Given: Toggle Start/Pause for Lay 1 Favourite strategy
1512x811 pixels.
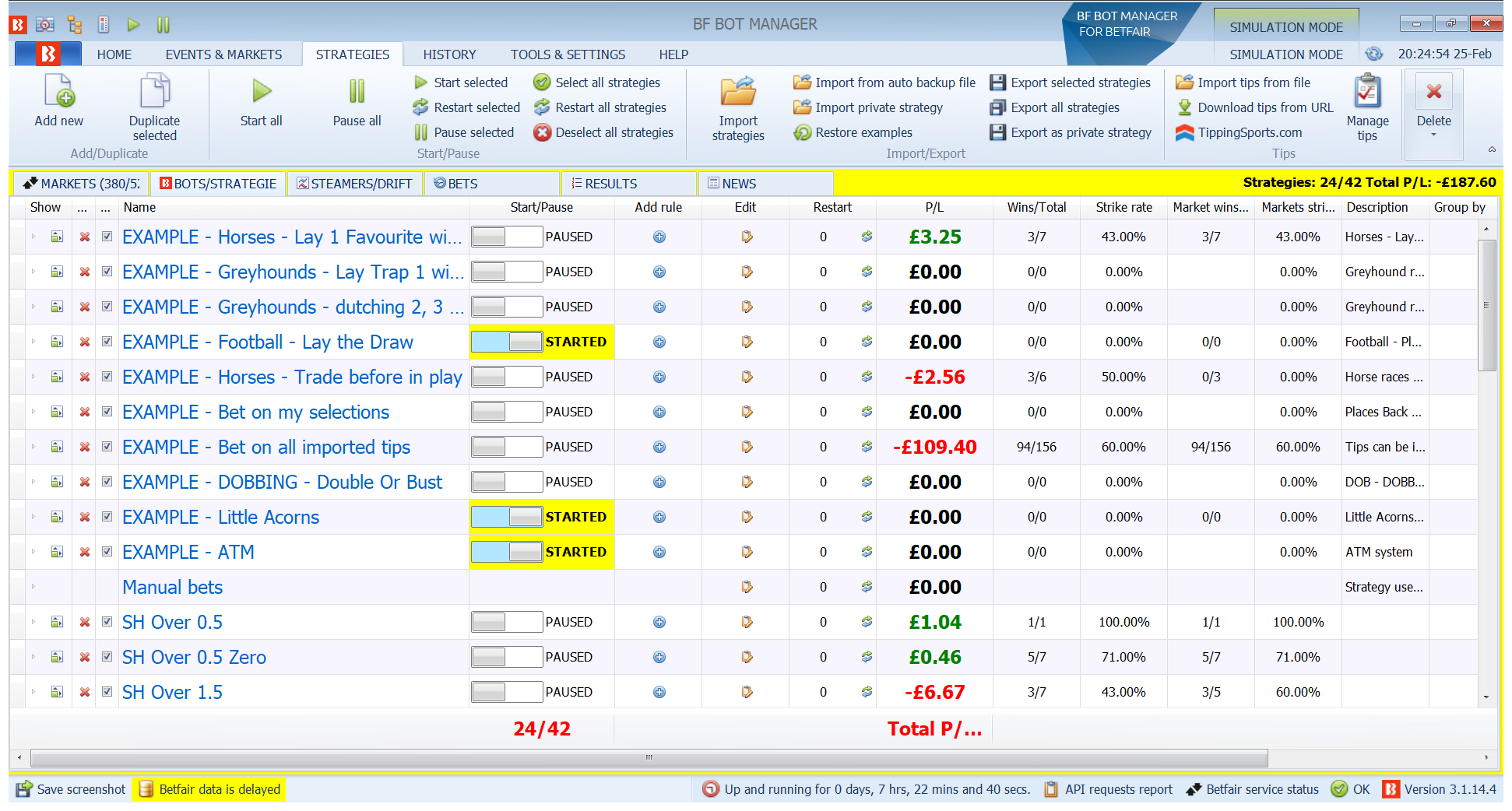Looking at the screenshot, I should 507,237.
